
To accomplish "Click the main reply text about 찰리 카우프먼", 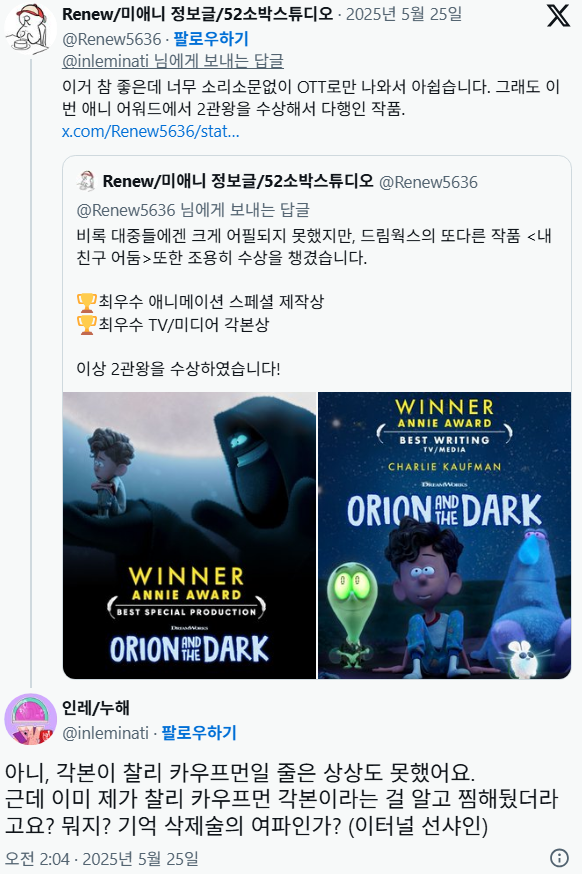I will click(x=282, y=798).
